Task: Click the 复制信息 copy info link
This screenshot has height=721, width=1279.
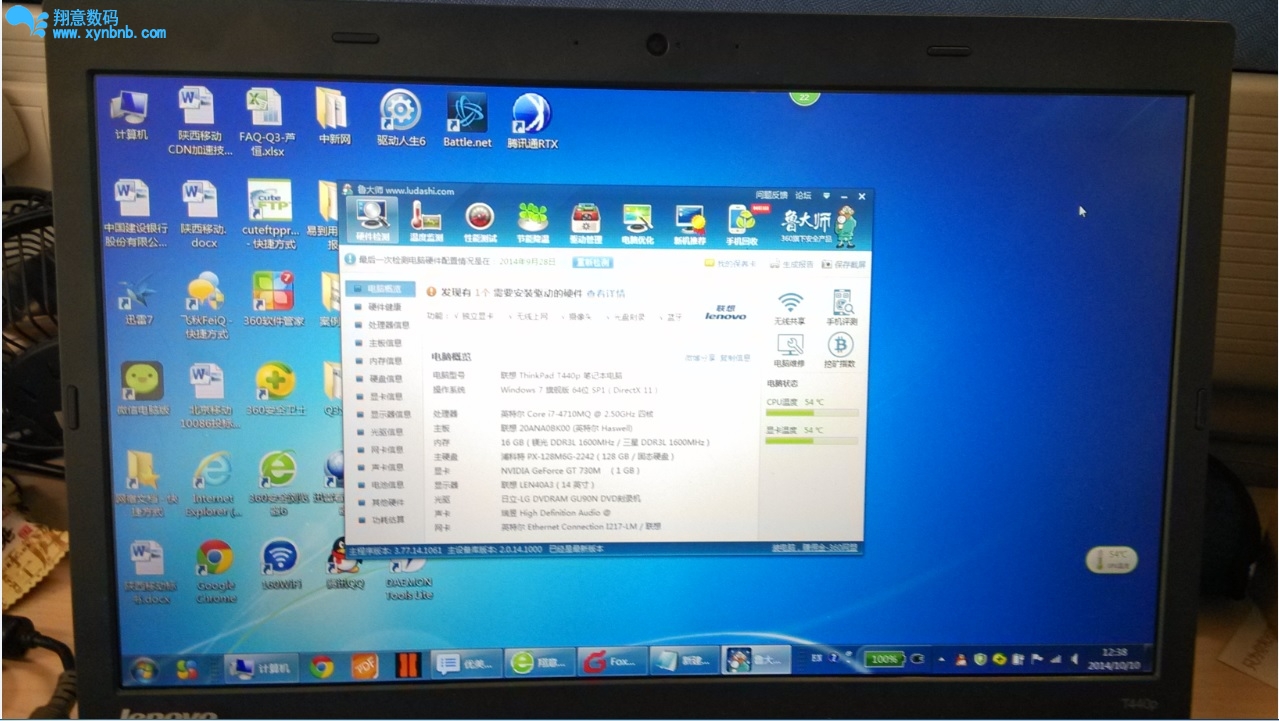Action: click(x=734, y=357)
